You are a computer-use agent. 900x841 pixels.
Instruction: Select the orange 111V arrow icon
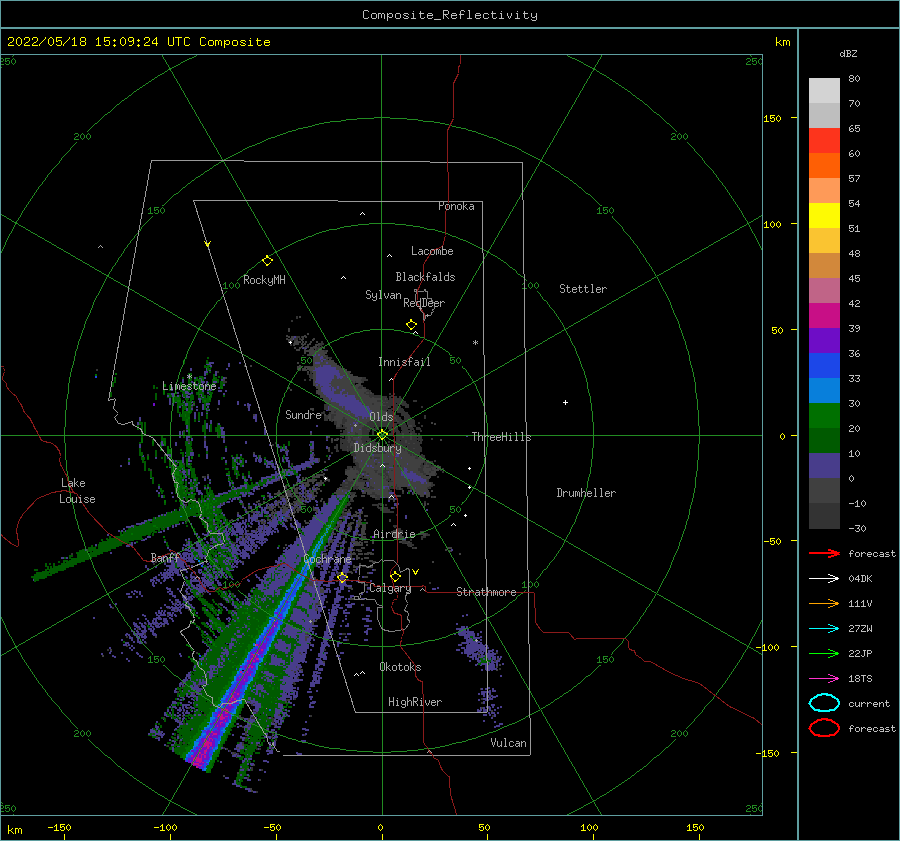(x=824, y=603)
